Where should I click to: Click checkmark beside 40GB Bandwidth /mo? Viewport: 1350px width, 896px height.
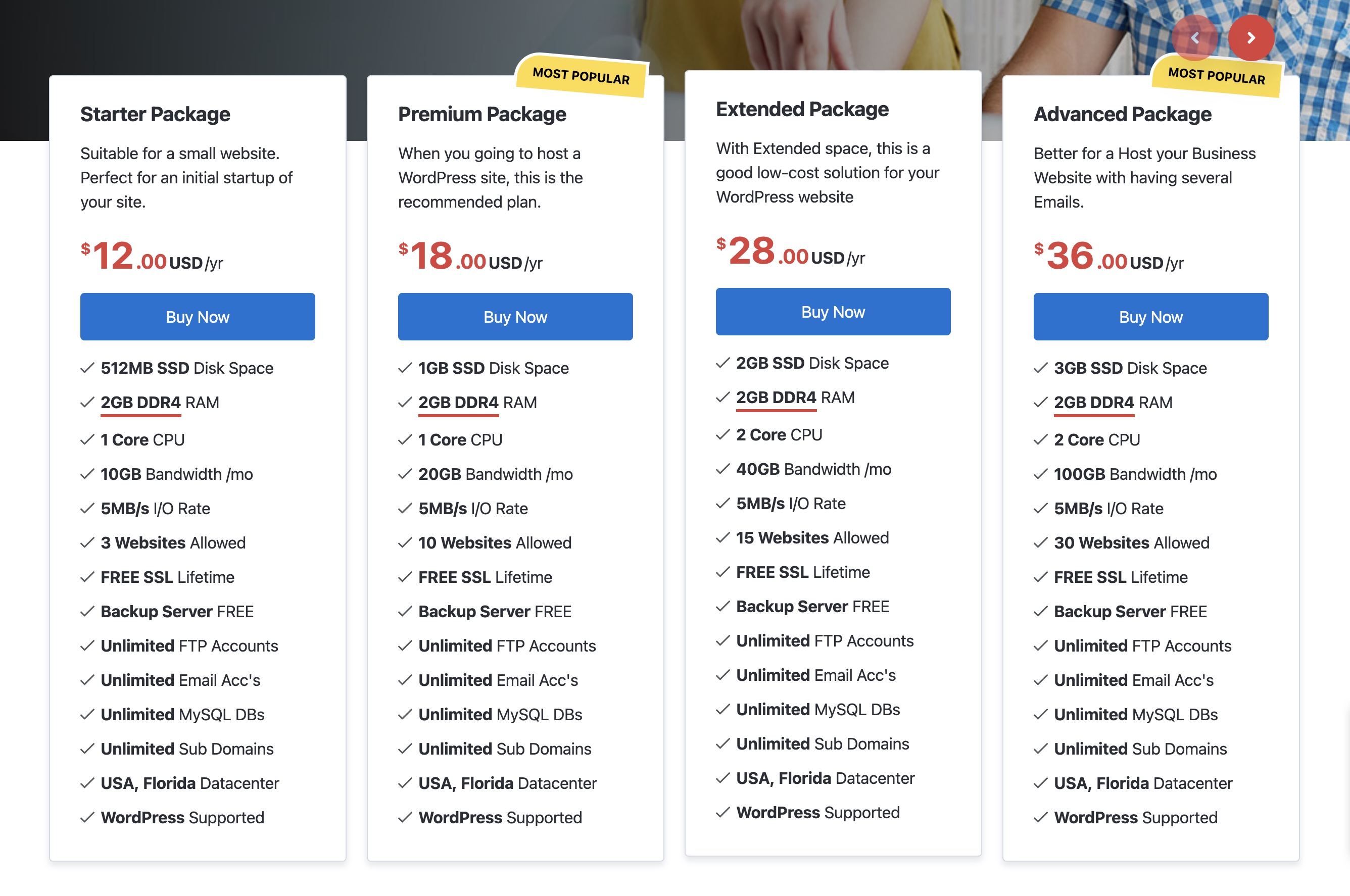point(723,469)
